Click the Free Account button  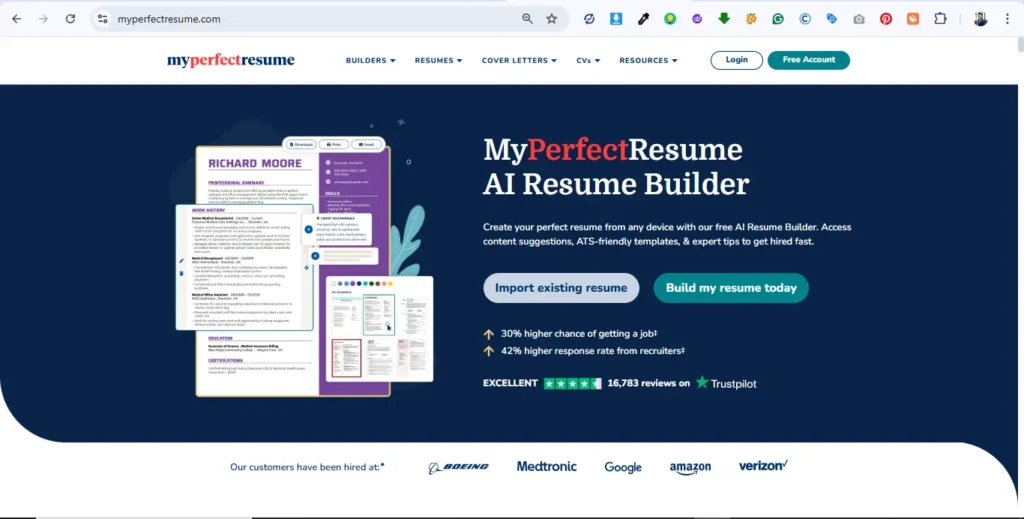(x=808, y=60)
